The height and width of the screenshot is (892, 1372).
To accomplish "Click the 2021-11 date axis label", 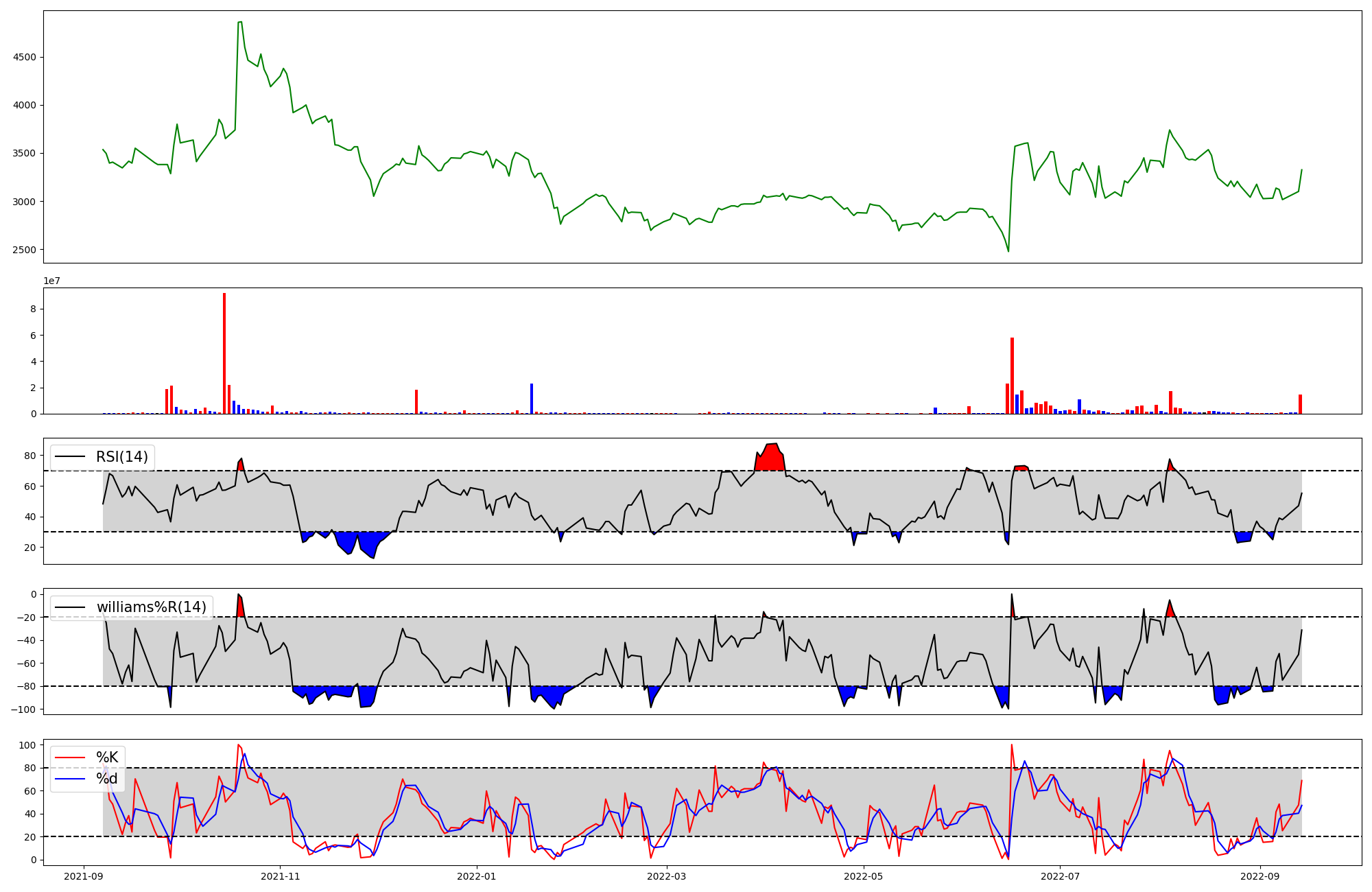I will click(x=280, y=876).
